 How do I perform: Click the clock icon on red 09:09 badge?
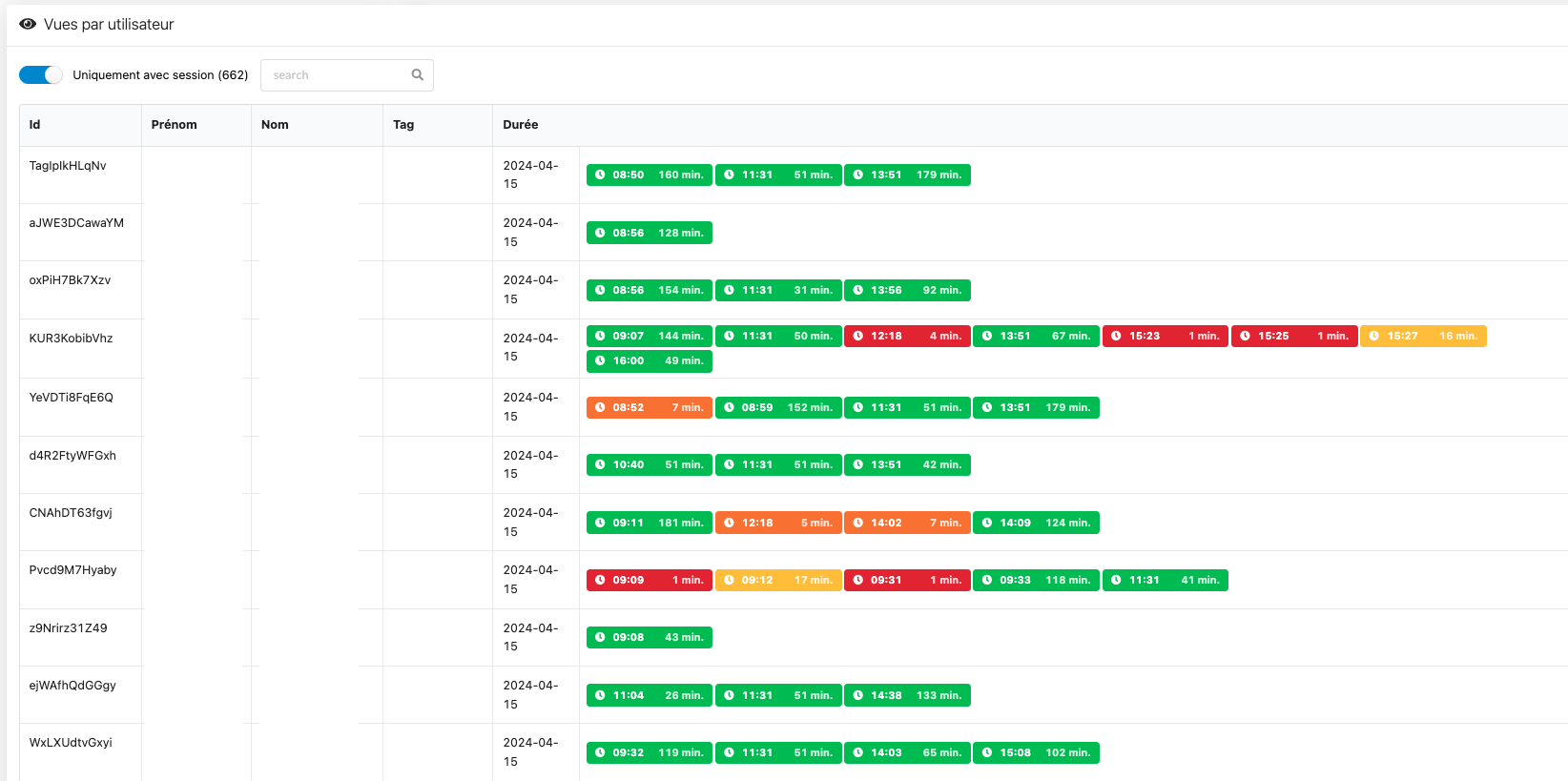(600, 581)
